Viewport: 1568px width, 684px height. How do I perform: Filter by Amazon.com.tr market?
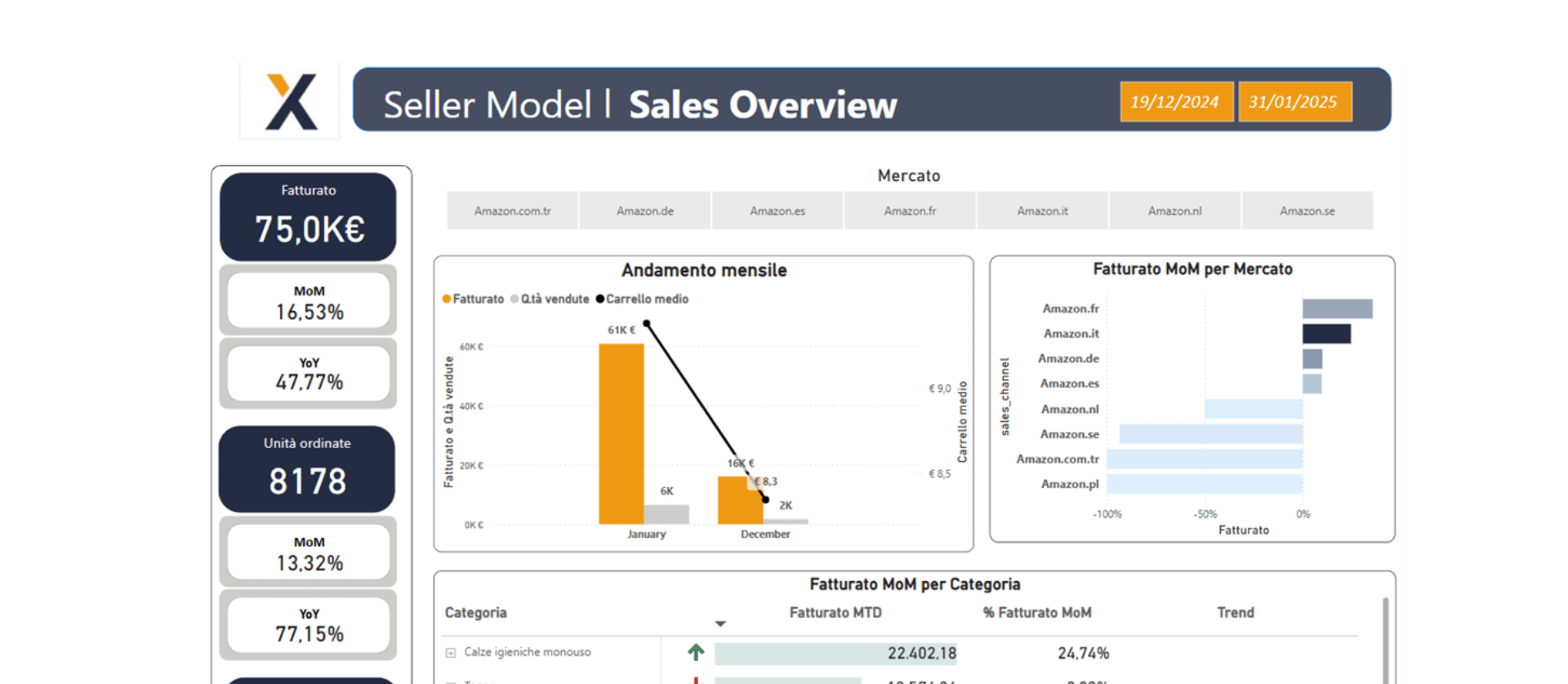(x=513, y=211)
